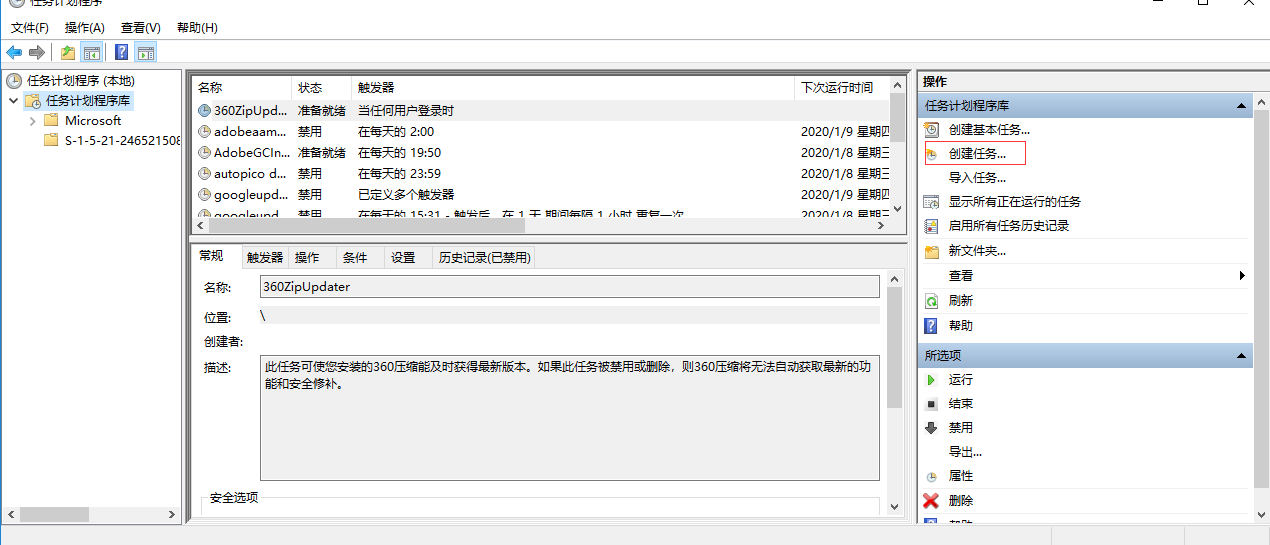Image resolution: width=1270 pixels, height=545 pixels.
Task: Open the 帮助(H) menu
Action: [197, 28]
